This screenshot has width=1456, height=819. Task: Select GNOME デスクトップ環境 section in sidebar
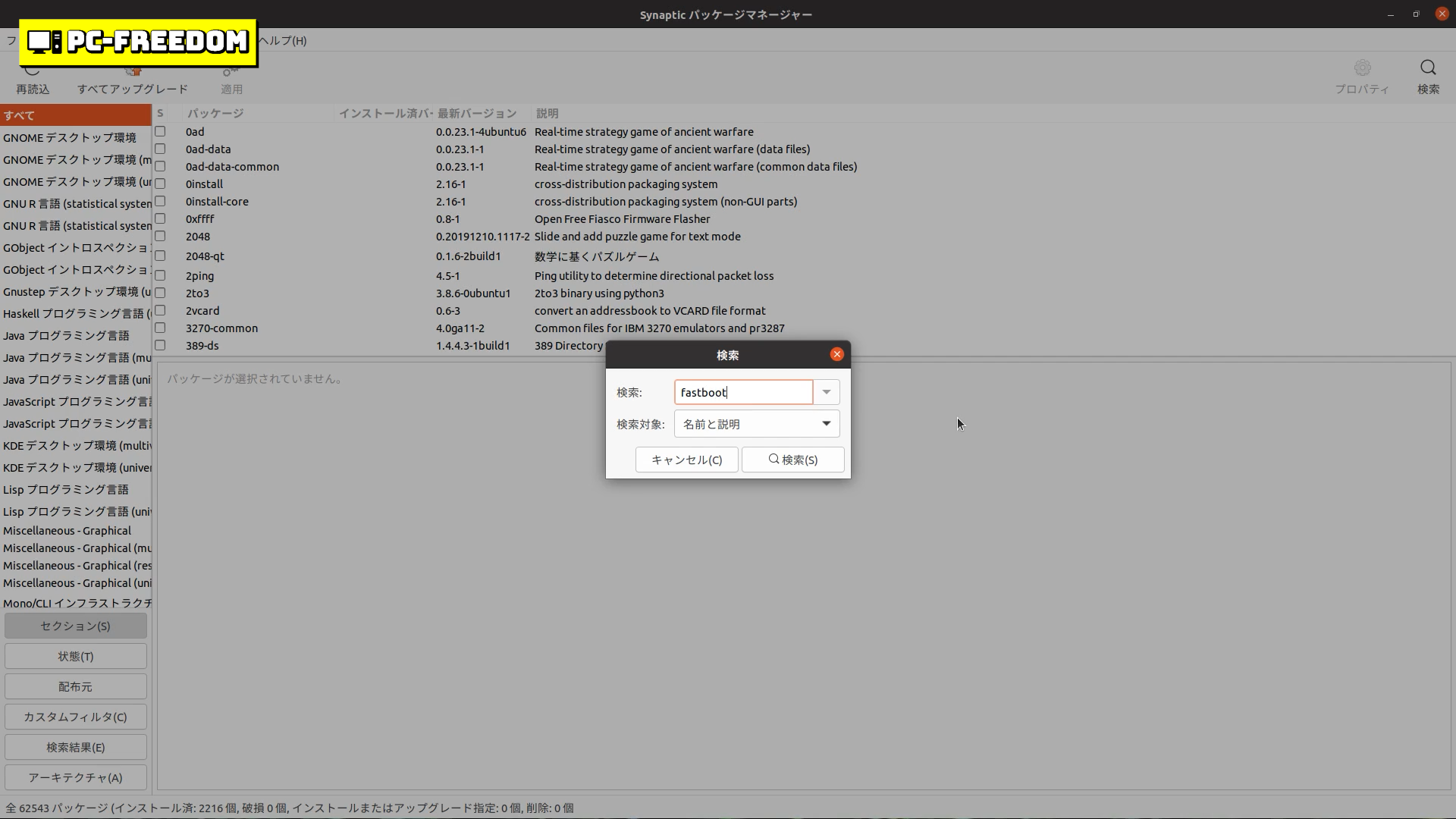pos(70,137)
